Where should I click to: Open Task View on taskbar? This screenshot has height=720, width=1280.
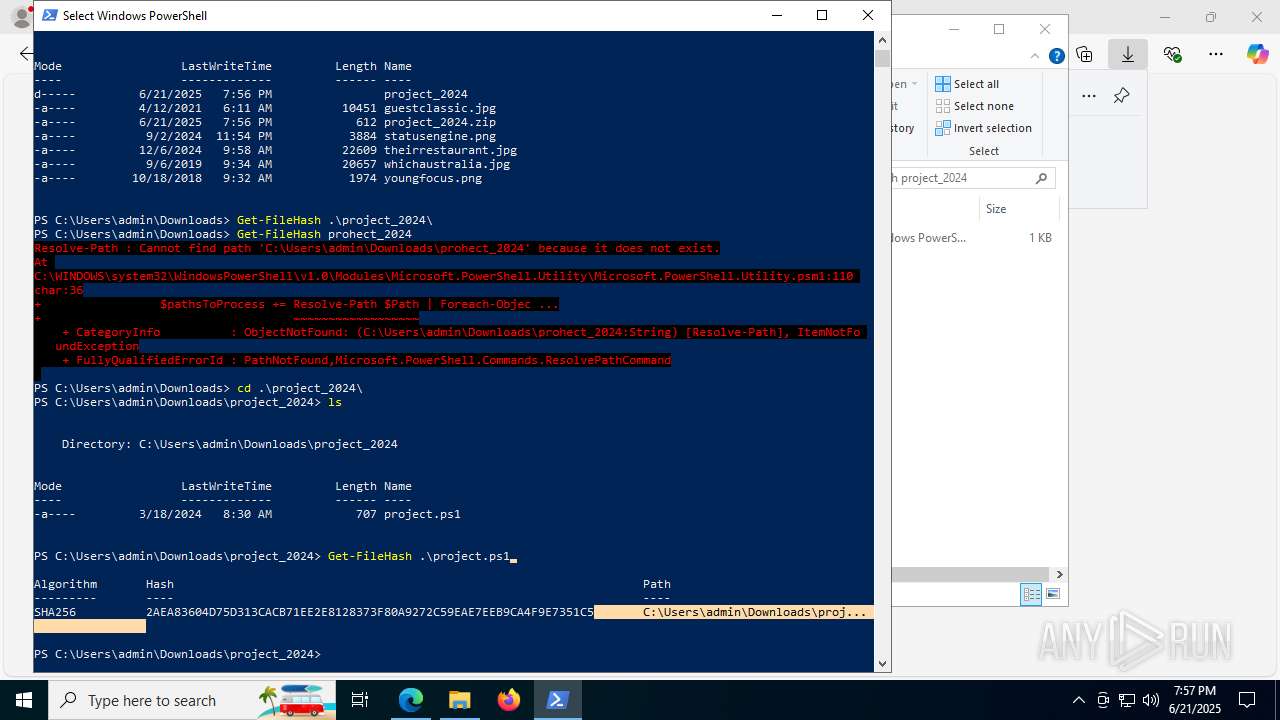click(x=360, y=700)
